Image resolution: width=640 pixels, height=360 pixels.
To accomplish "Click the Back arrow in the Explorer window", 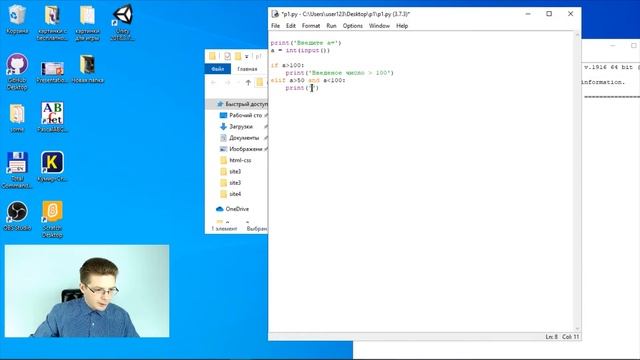I will 213,82.
